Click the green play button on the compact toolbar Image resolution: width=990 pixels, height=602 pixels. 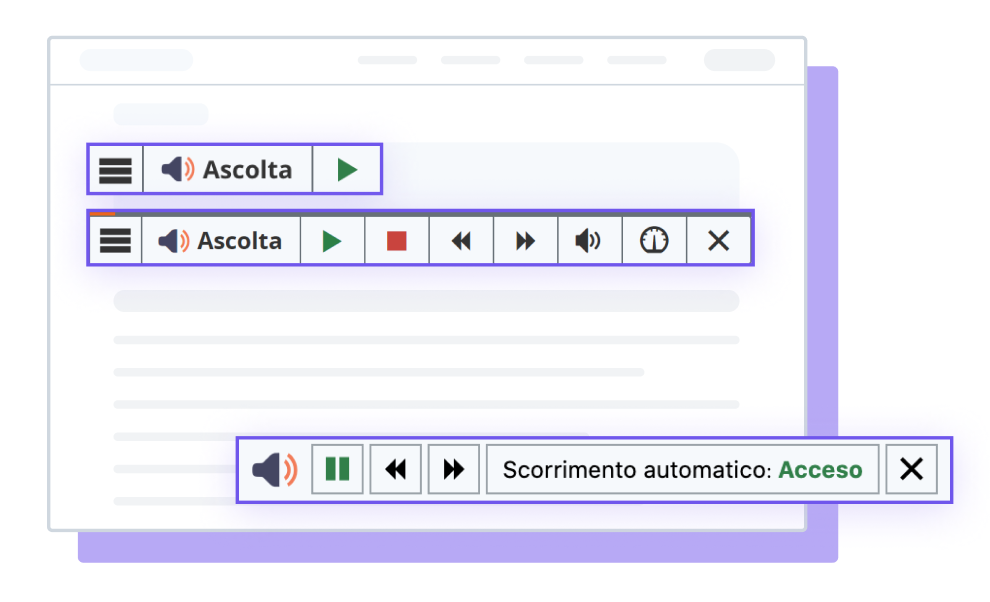(347, 169)
